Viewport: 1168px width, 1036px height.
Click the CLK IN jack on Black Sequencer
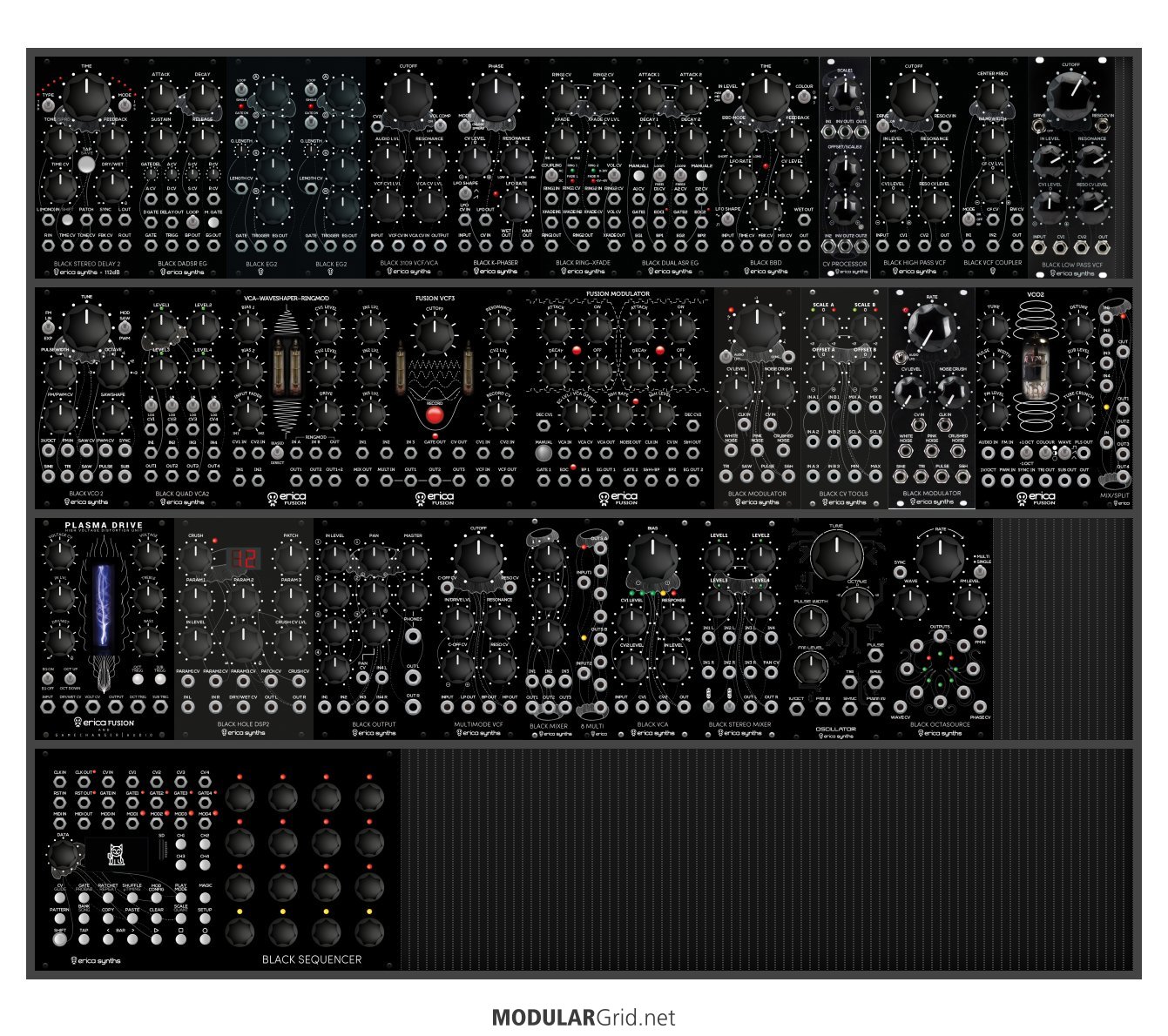click(60, 782)
